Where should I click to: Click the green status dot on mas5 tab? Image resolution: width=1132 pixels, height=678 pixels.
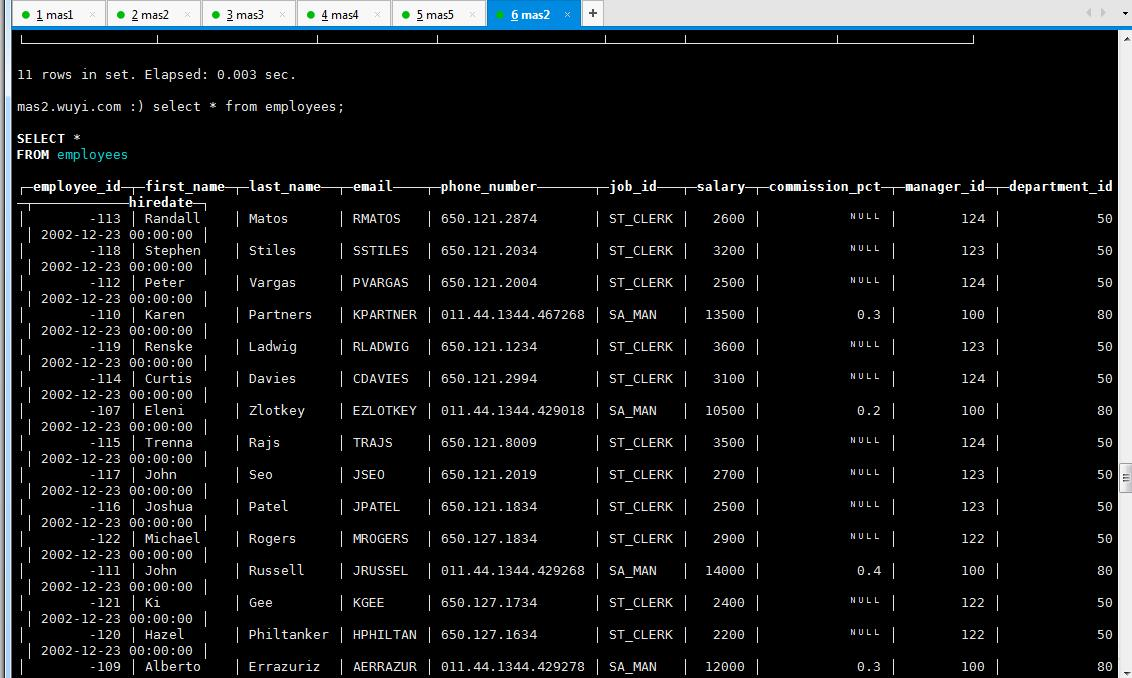pyautogui.click(x=406, y=15)
